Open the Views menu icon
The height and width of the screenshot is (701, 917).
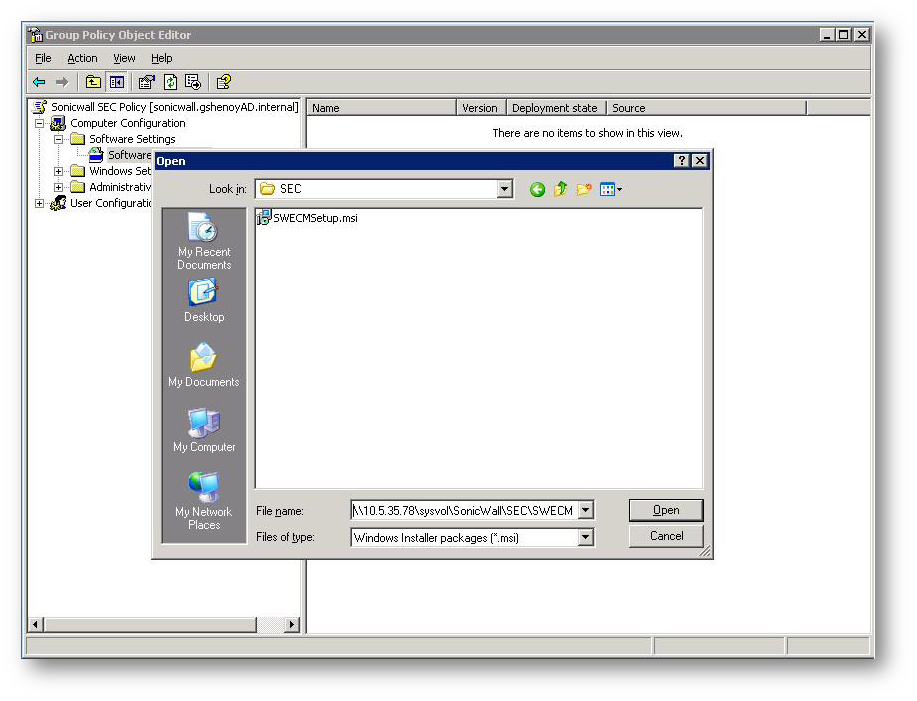coord(610,189)
